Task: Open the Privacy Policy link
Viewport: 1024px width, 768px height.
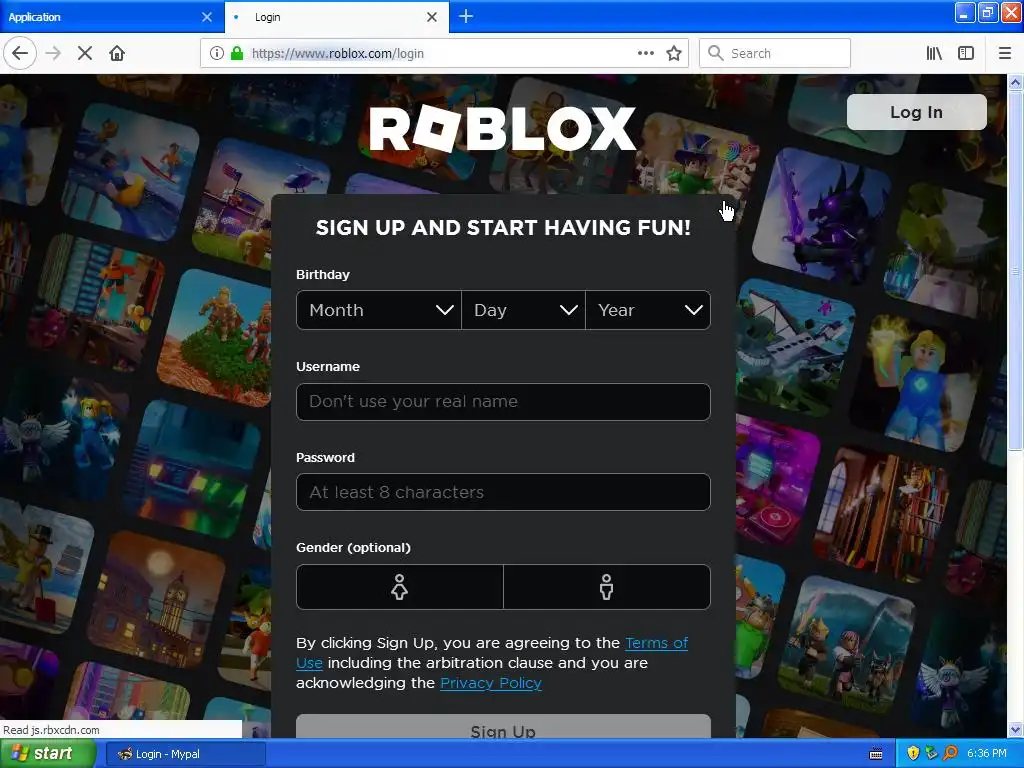Action: [490, 683]
